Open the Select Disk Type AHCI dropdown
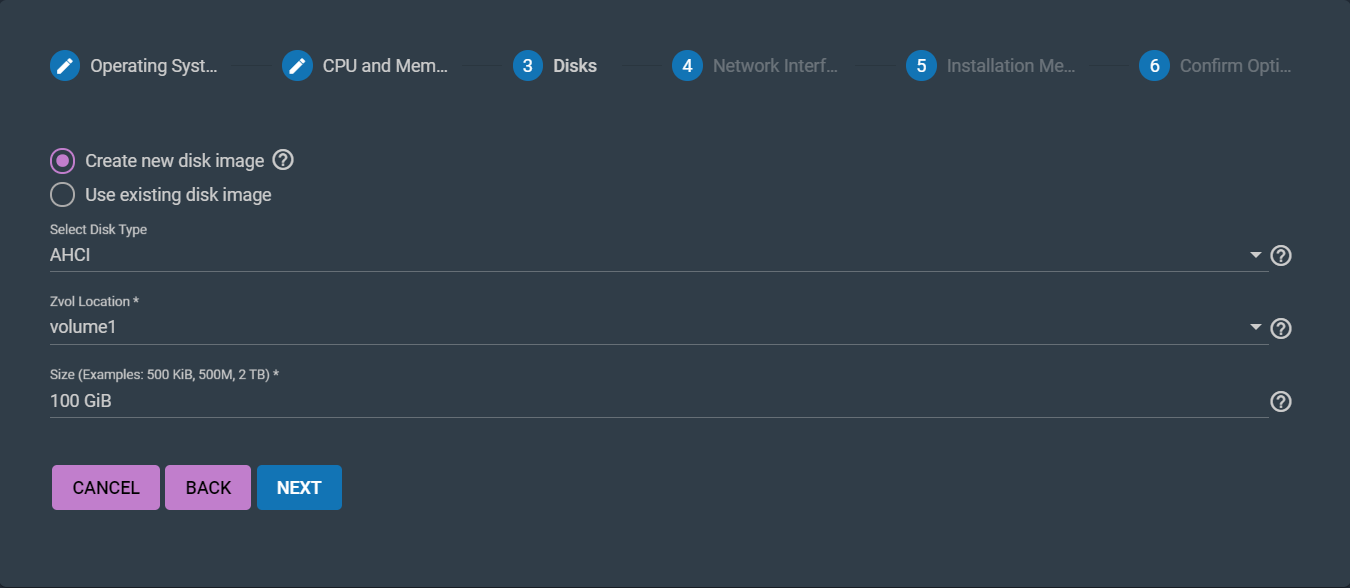The height and width of the screenshot is (588, 1350). [x=659, y=255]
